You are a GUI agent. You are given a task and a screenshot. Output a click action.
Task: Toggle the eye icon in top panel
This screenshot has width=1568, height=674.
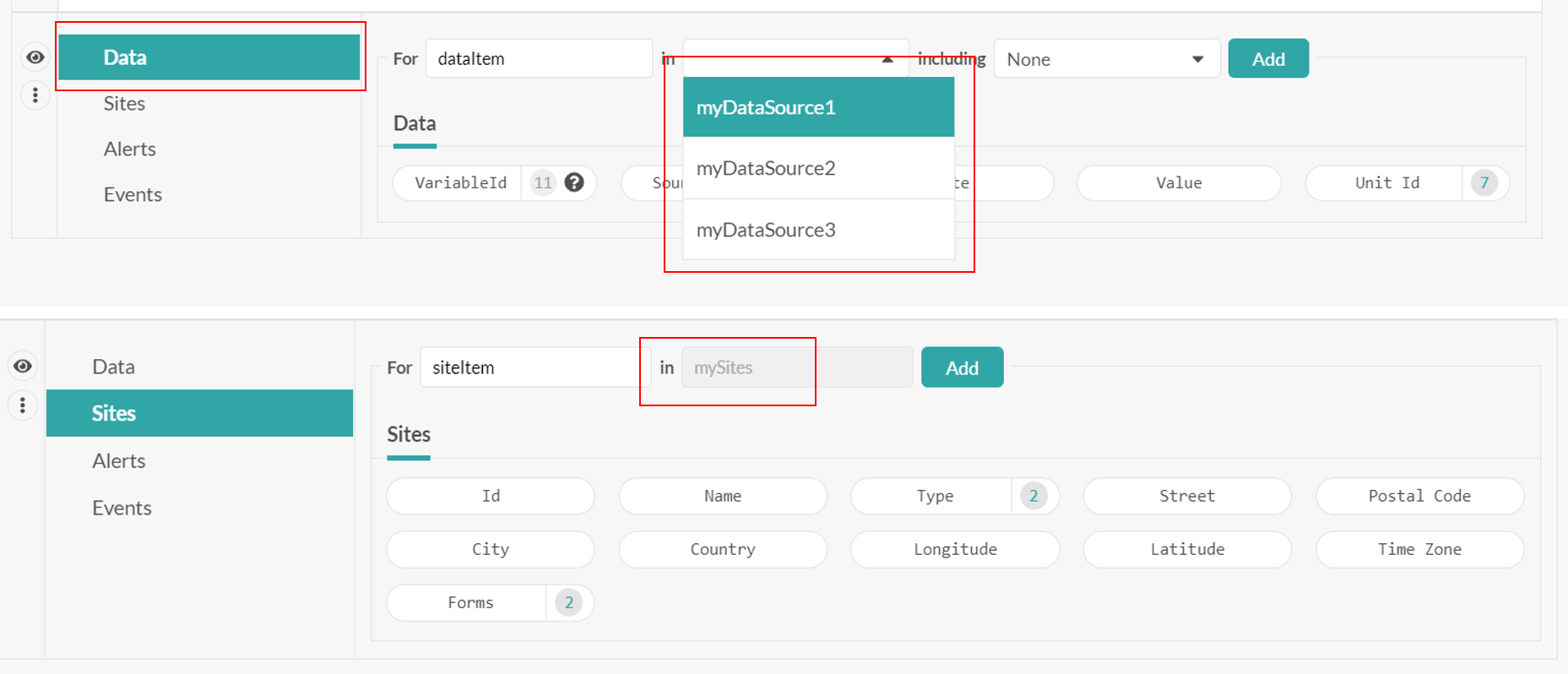35,57
